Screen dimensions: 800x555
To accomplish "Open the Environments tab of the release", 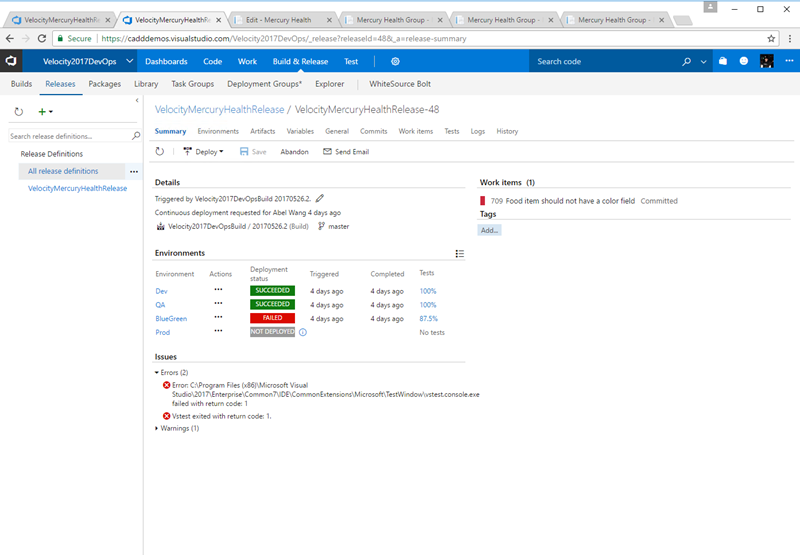I will [x=218, y=131].
